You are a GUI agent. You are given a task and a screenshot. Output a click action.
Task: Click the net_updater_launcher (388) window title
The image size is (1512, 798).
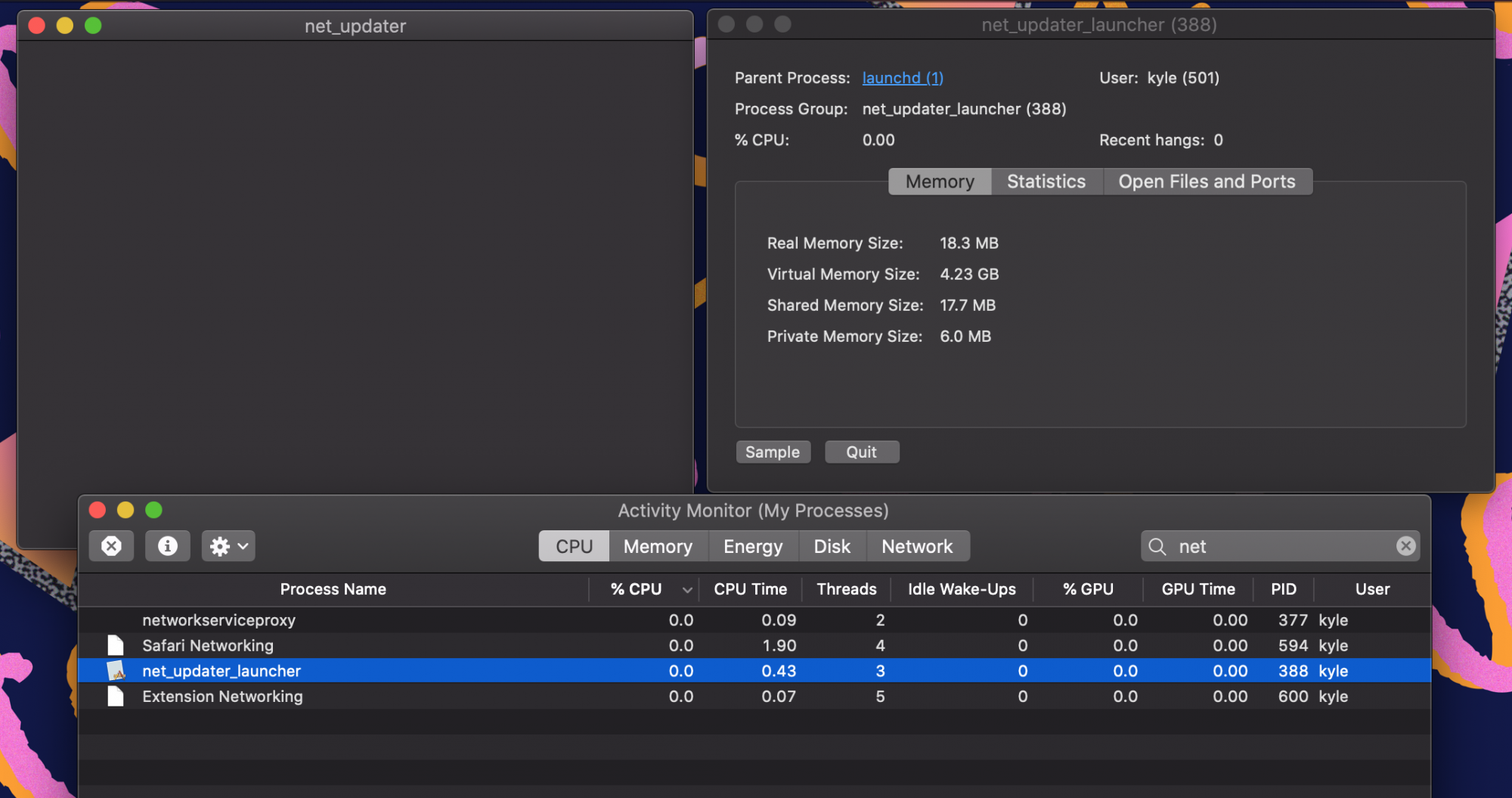[1099, 25]
